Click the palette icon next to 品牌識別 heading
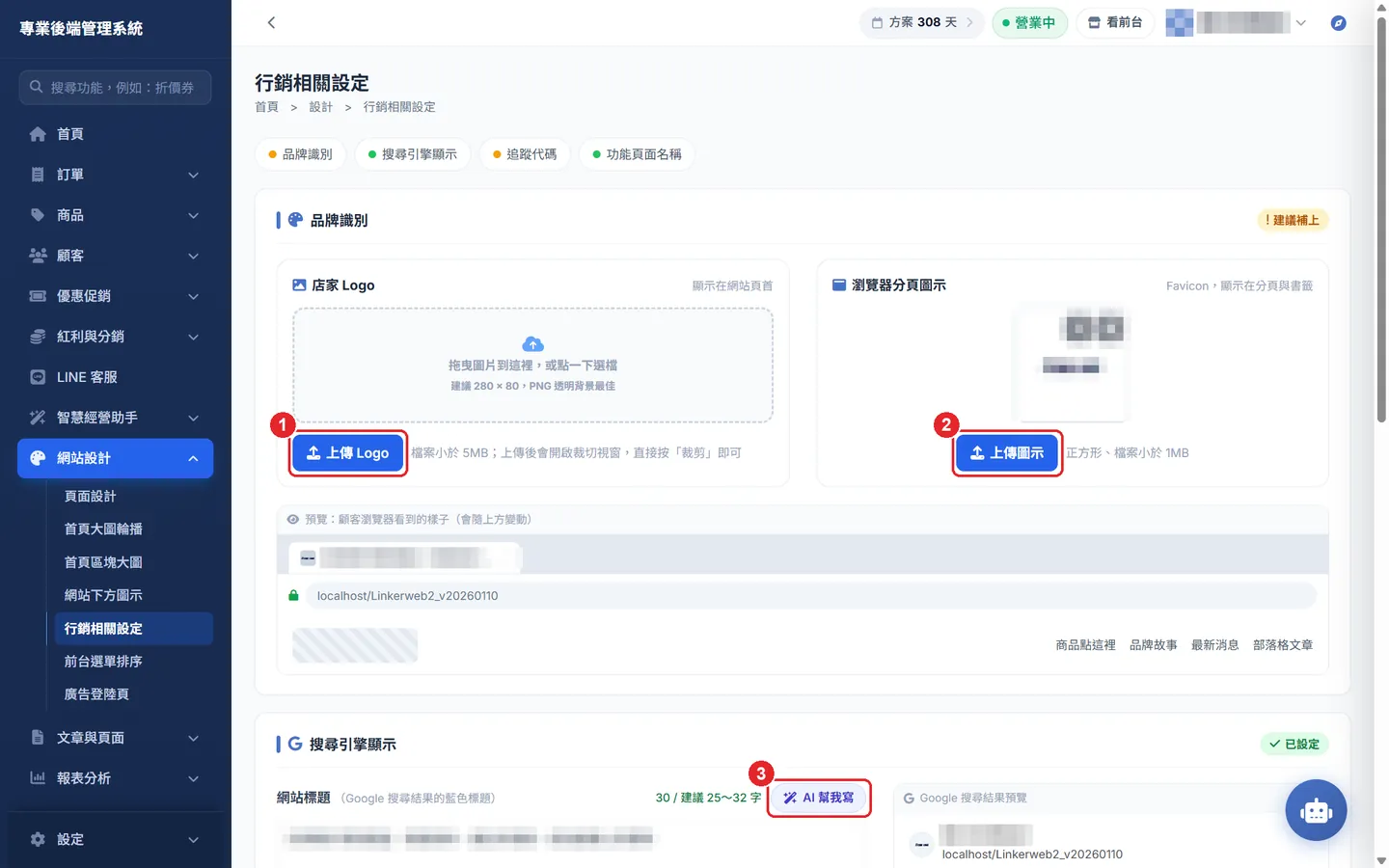 [x=295, y=220]
